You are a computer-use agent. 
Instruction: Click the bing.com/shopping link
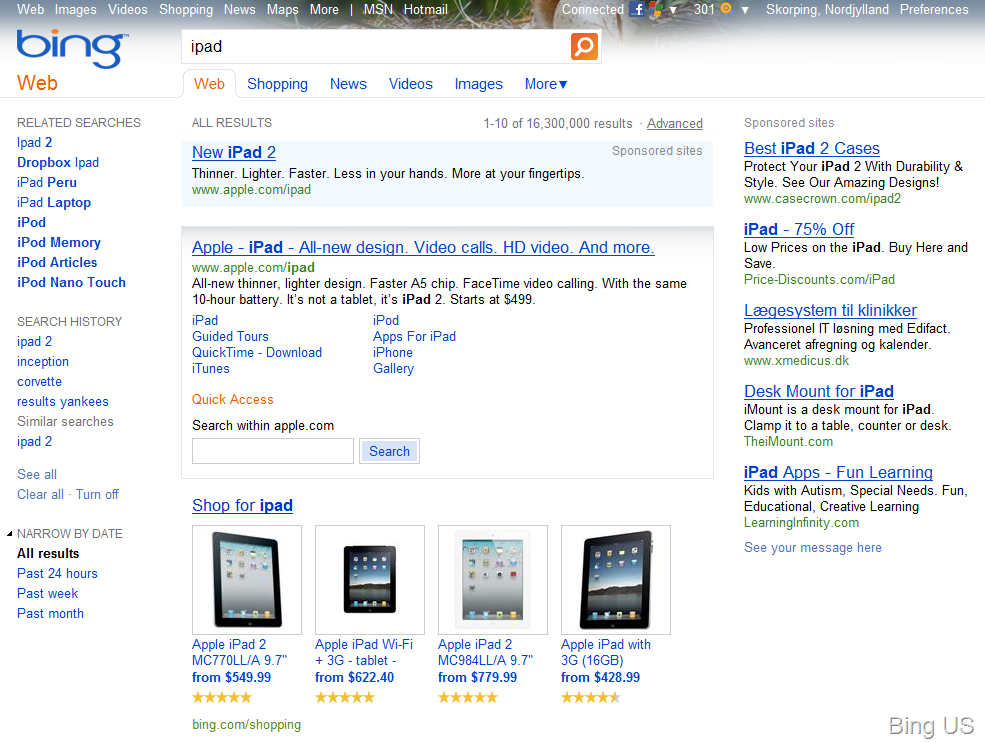point(246,724)
